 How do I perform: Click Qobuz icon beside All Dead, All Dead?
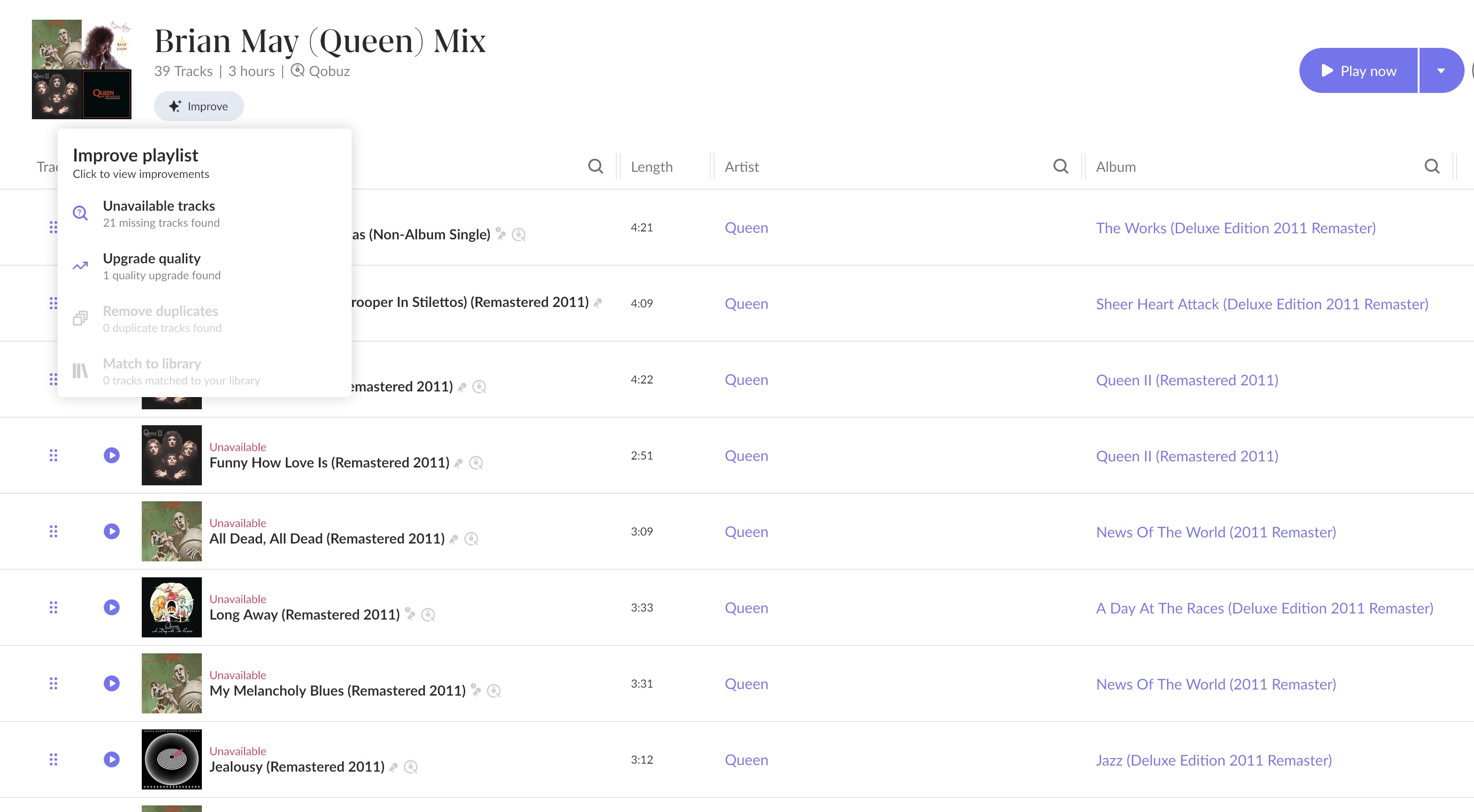click(x=471, y=539)
